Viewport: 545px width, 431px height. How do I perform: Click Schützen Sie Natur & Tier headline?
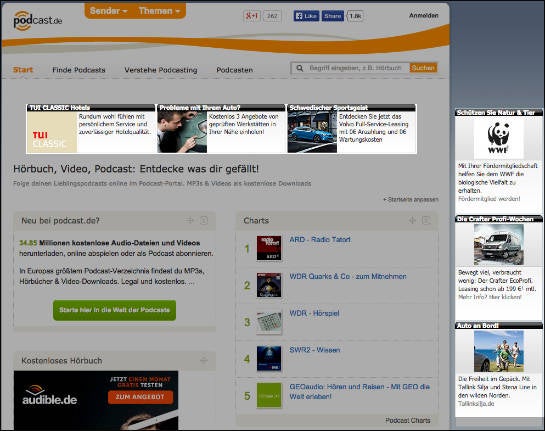click(496, 113)
